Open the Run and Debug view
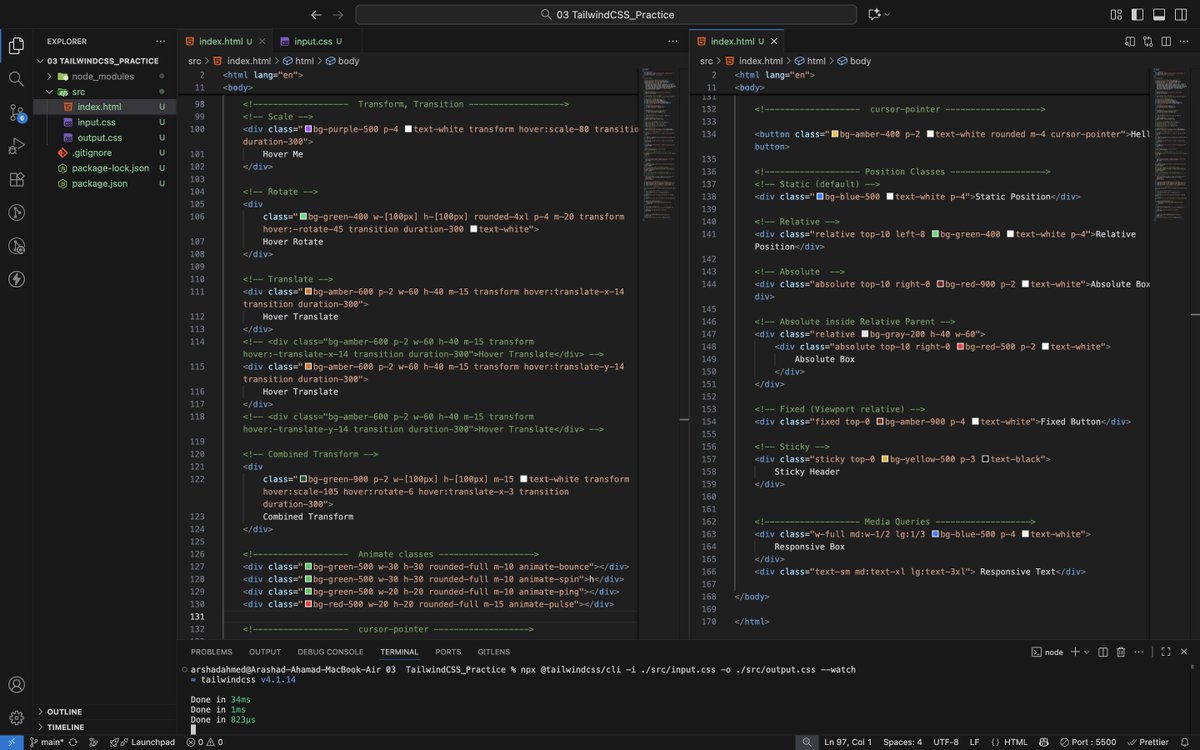The height and width of the screenshot is (750, 1200). (x=16, y=146)
